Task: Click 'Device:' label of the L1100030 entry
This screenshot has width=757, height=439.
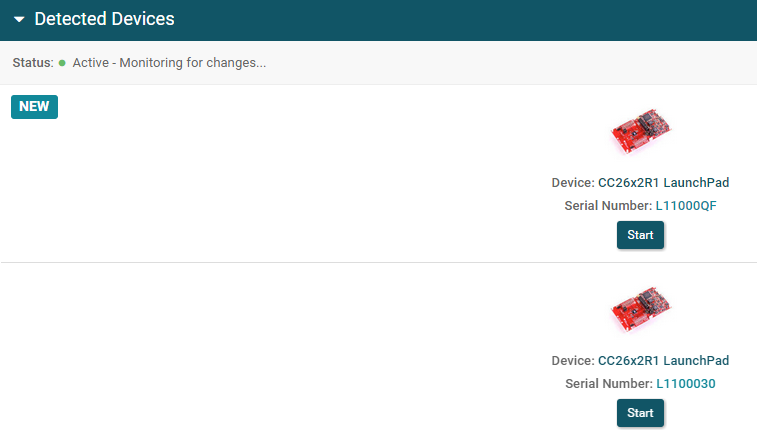Action: [573, 361]
